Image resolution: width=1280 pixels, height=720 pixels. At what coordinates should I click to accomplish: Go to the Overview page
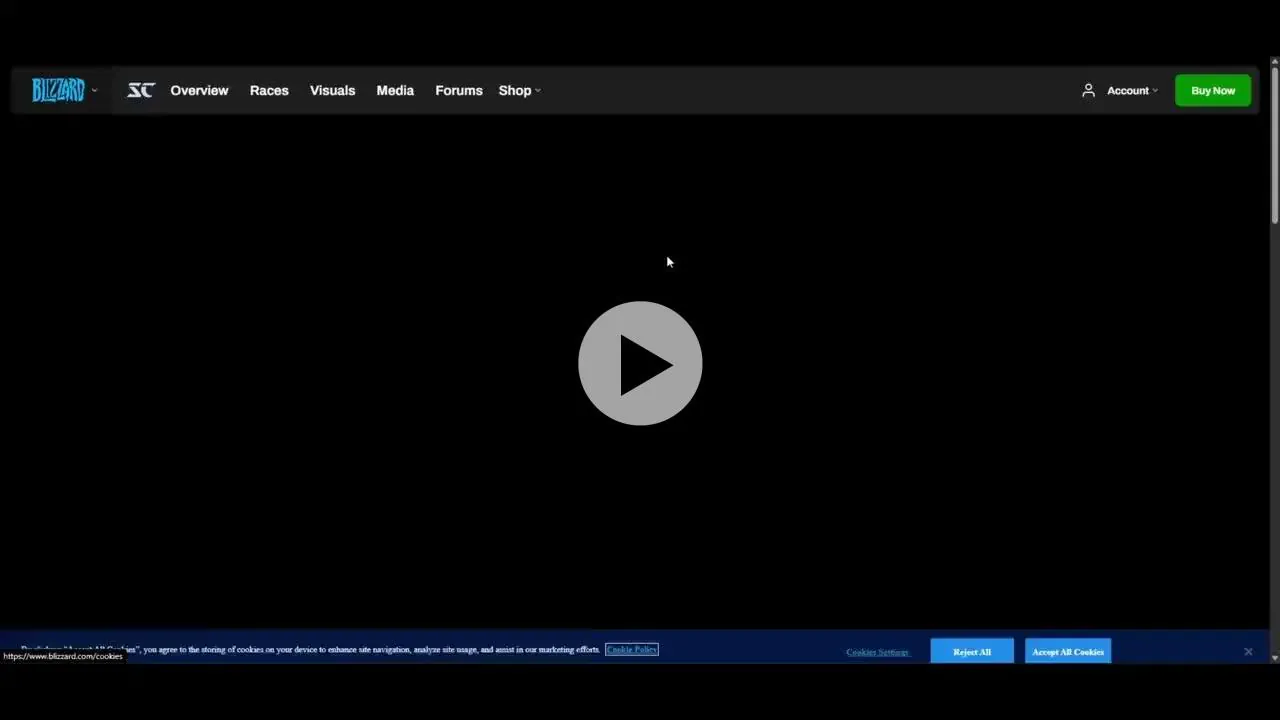199,90
